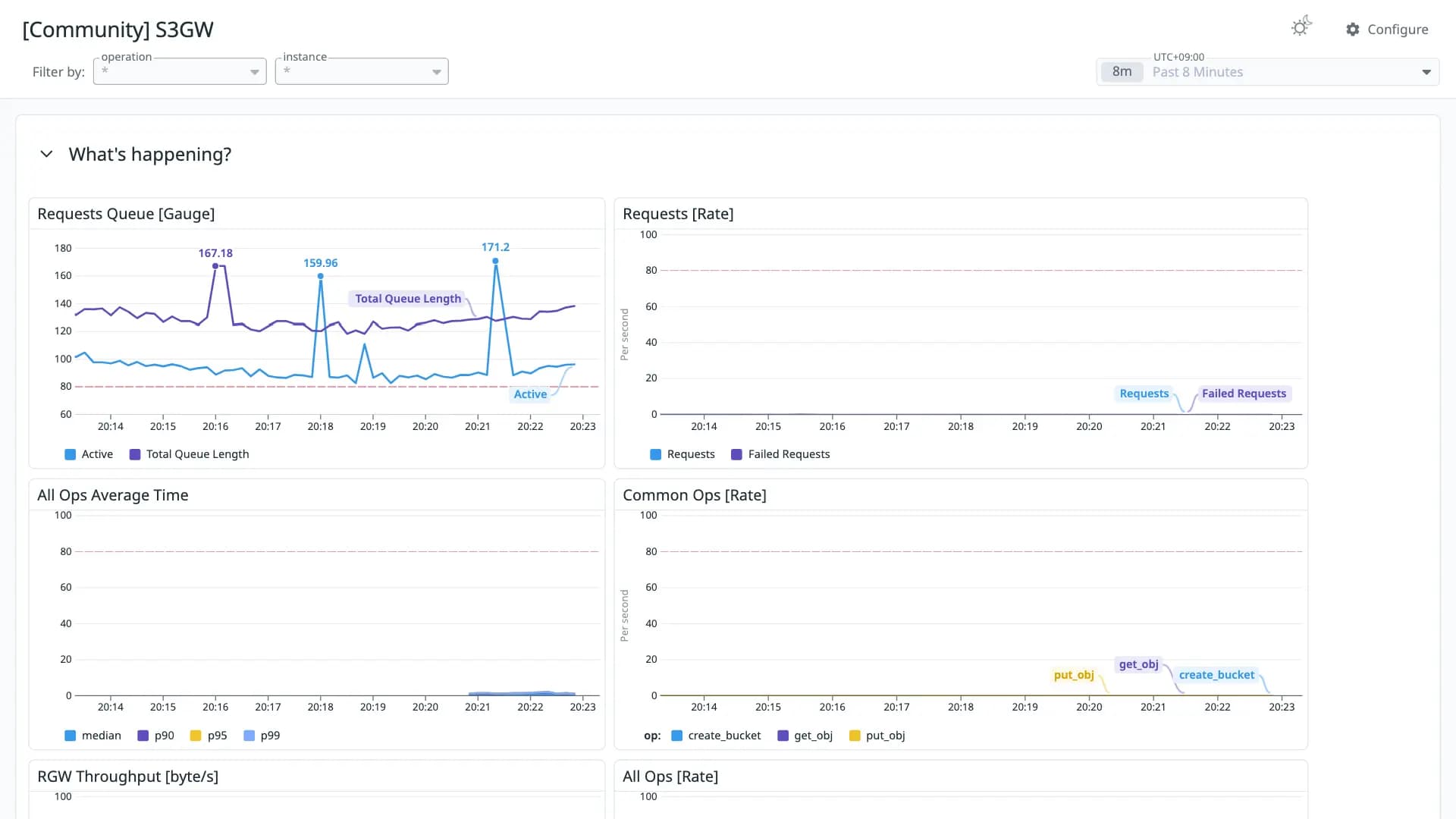Open the operation filter dropdown
Image resolution: width=1456 pixels, height=819 pixels.
180,71
